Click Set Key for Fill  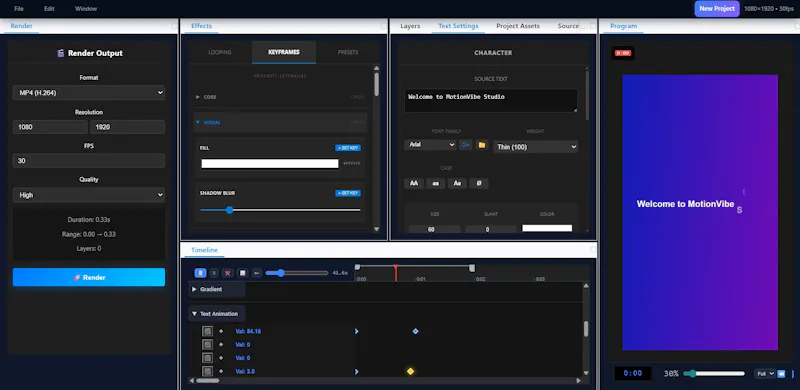point(348,148)
